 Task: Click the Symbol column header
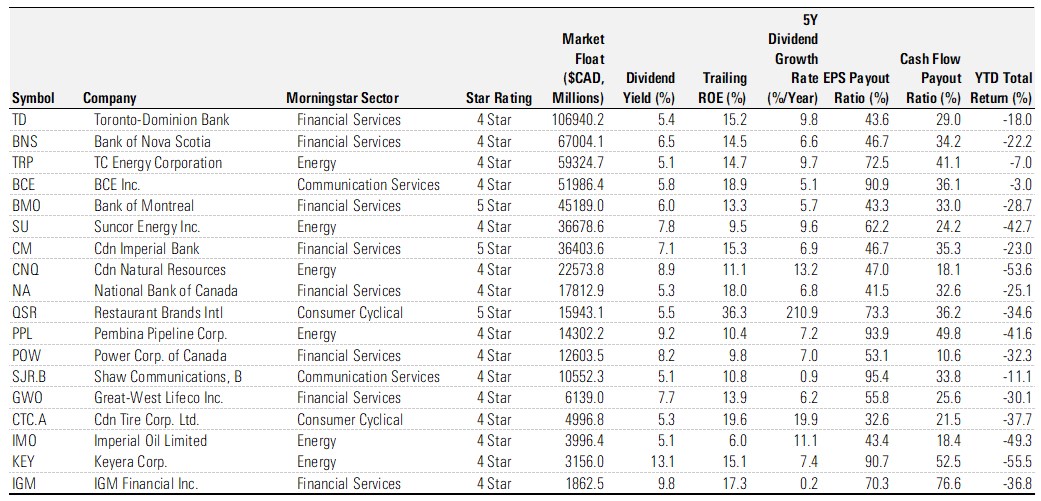pyautogui.click(x=33, y=98)
